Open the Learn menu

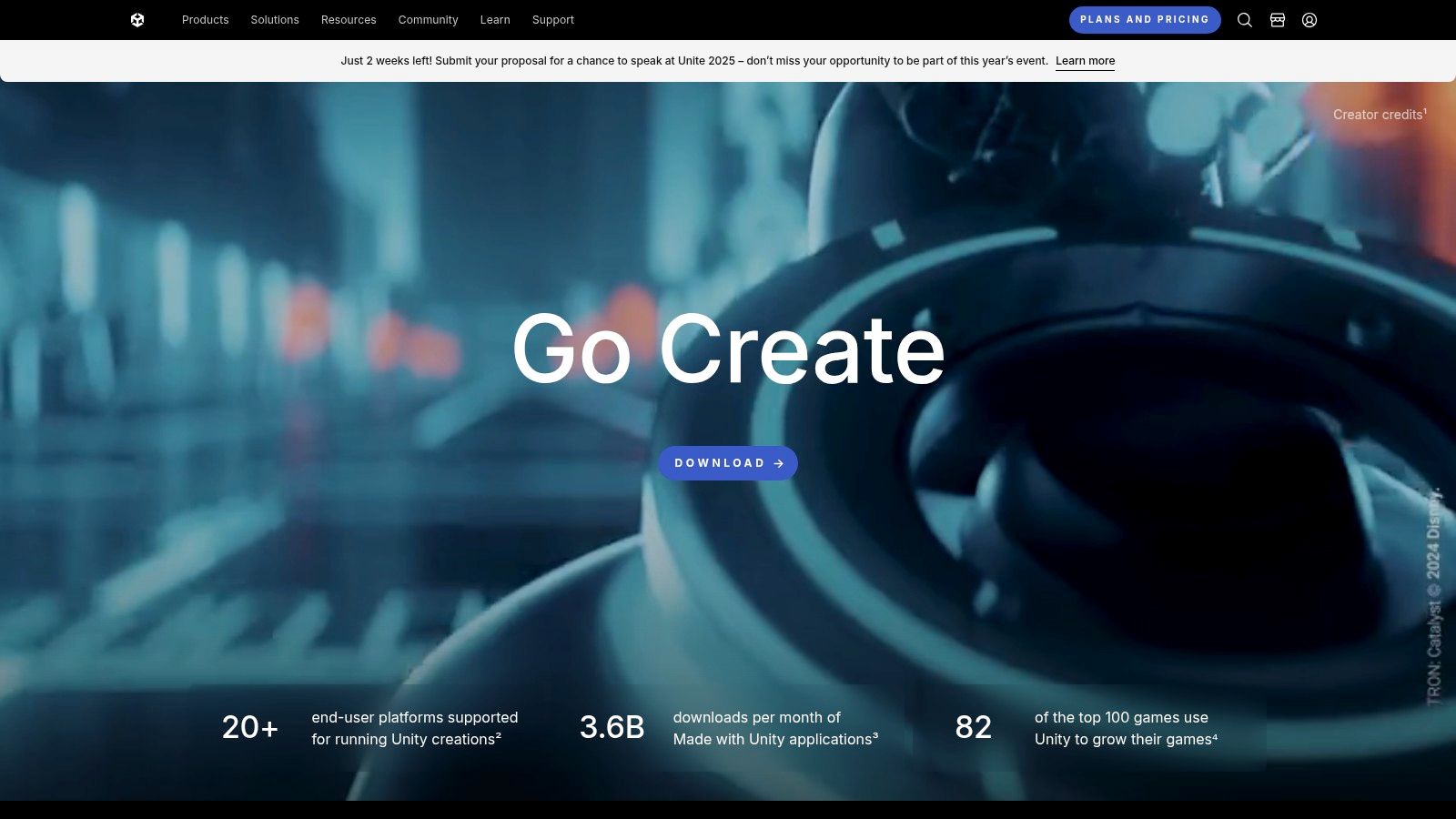point(495,20)
